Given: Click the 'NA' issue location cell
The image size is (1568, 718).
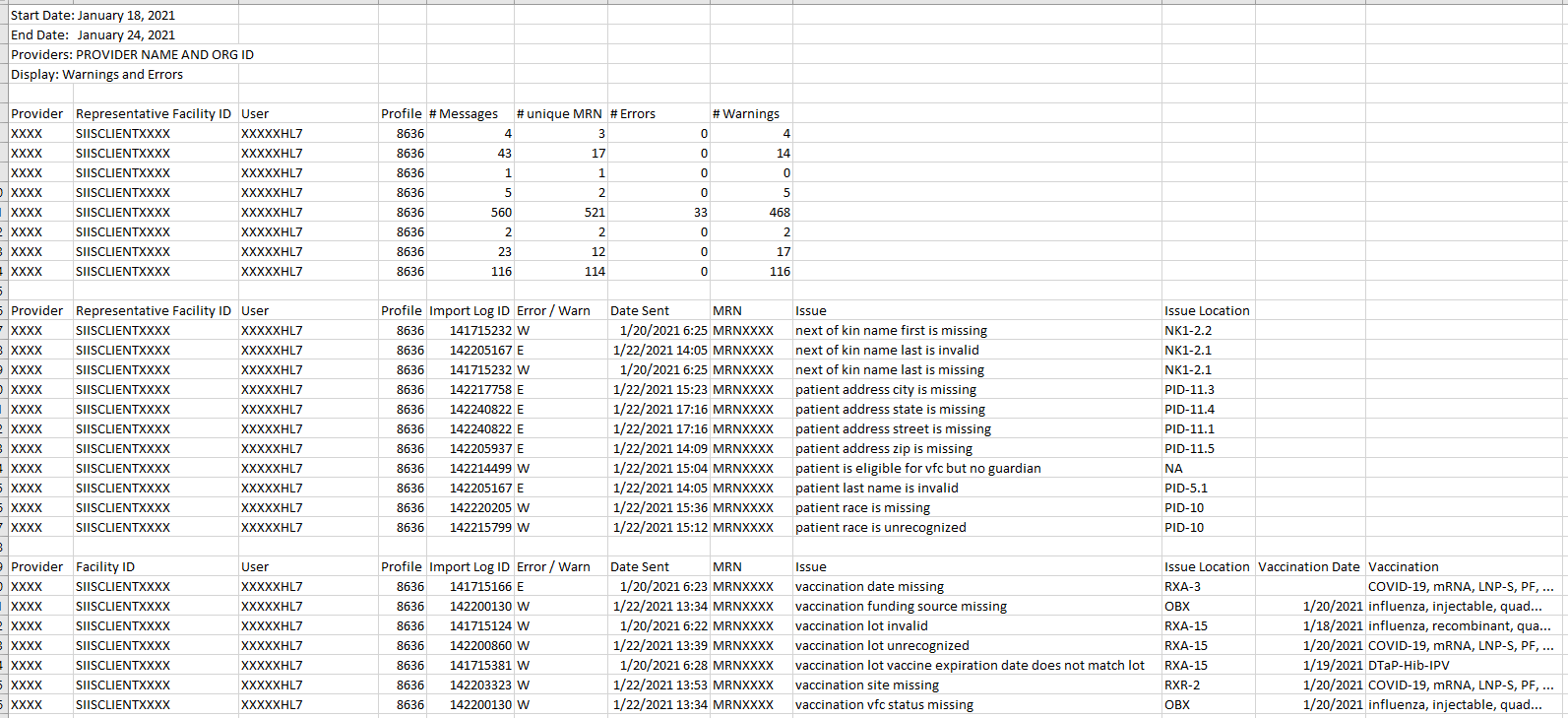Looking at the screenshot, I should tap(1208, 469).
